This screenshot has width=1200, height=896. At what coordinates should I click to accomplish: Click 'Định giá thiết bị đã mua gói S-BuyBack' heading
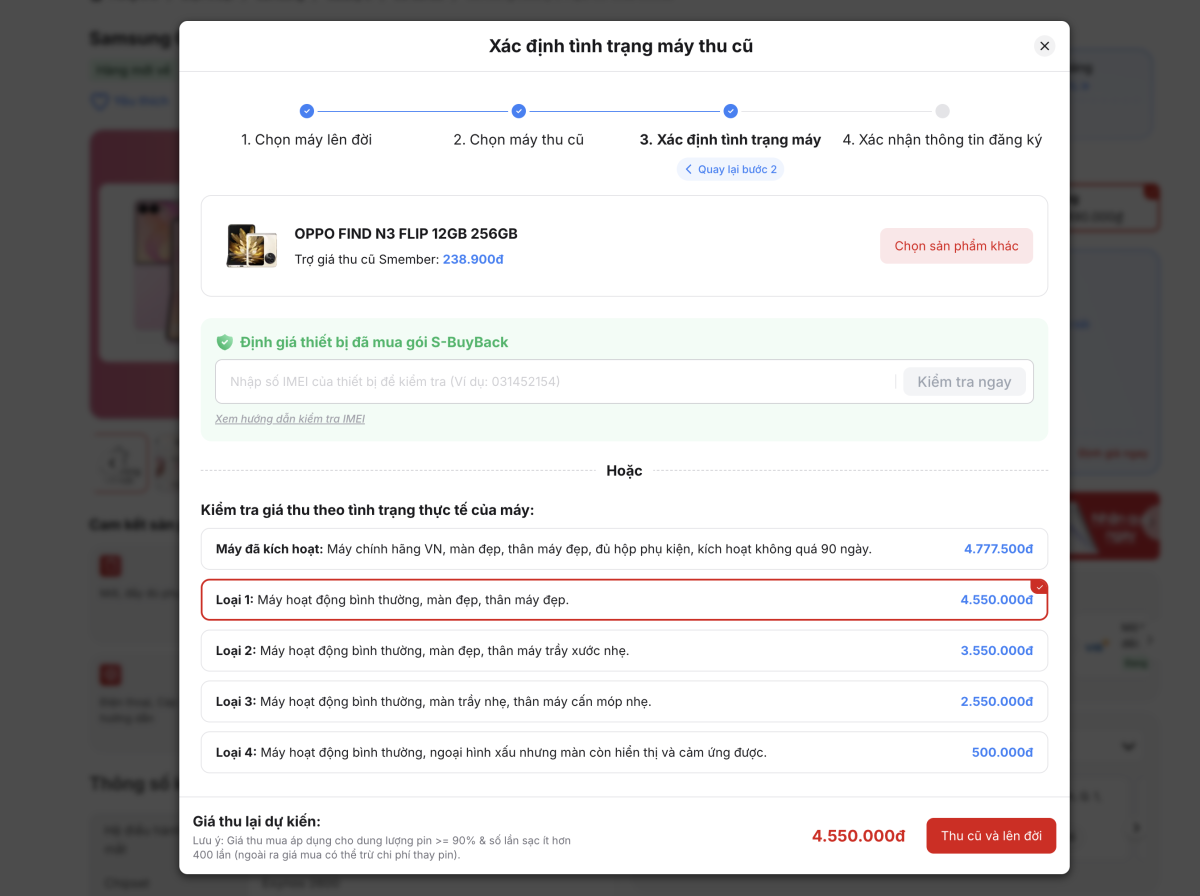click(x=374, y=342)
